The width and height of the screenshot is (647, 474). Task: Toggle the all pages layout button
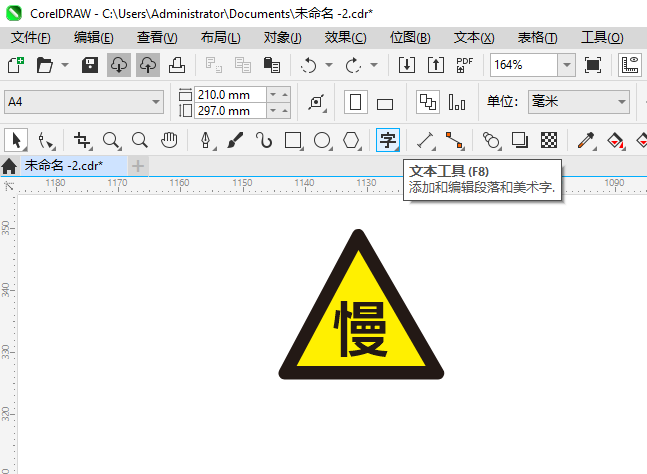[428, 102]
